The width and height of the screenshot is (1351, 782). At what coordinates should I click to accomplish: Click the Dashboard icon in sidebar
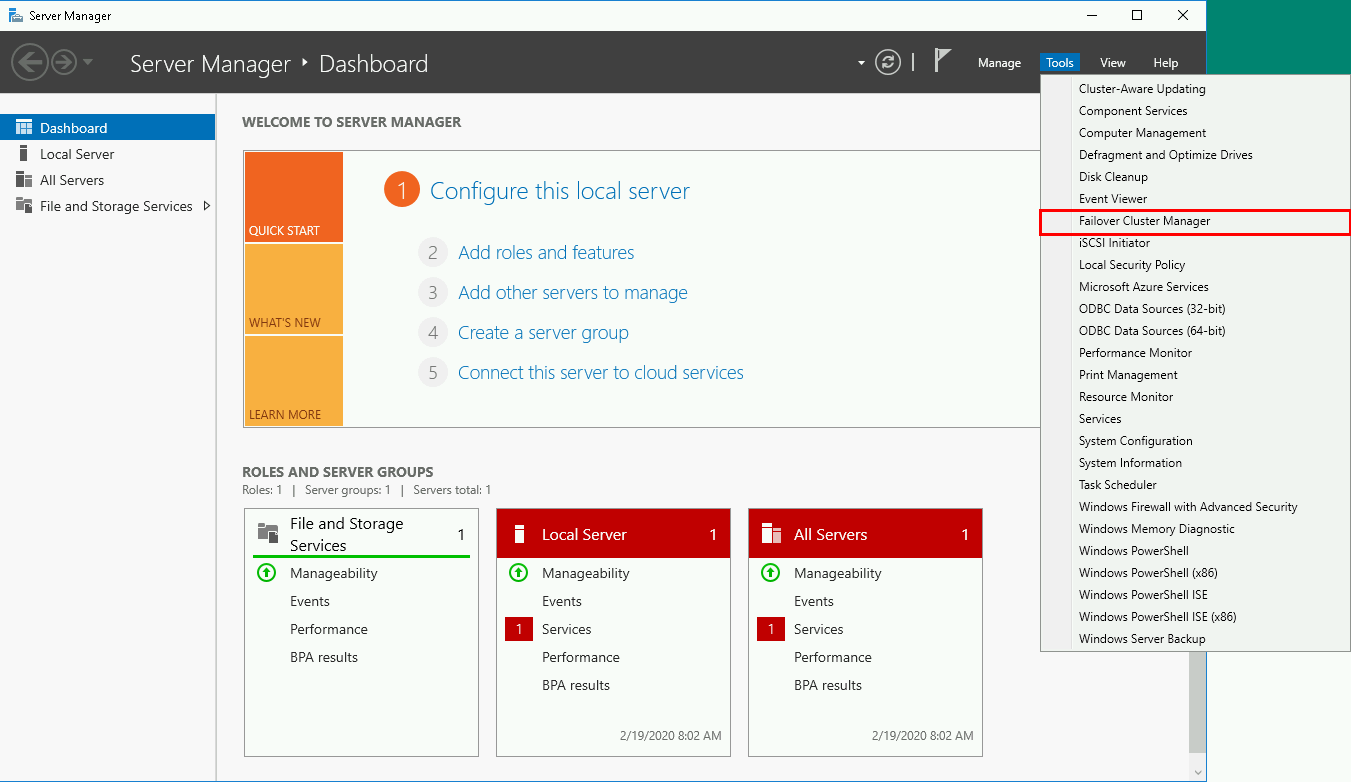point(24,128)
